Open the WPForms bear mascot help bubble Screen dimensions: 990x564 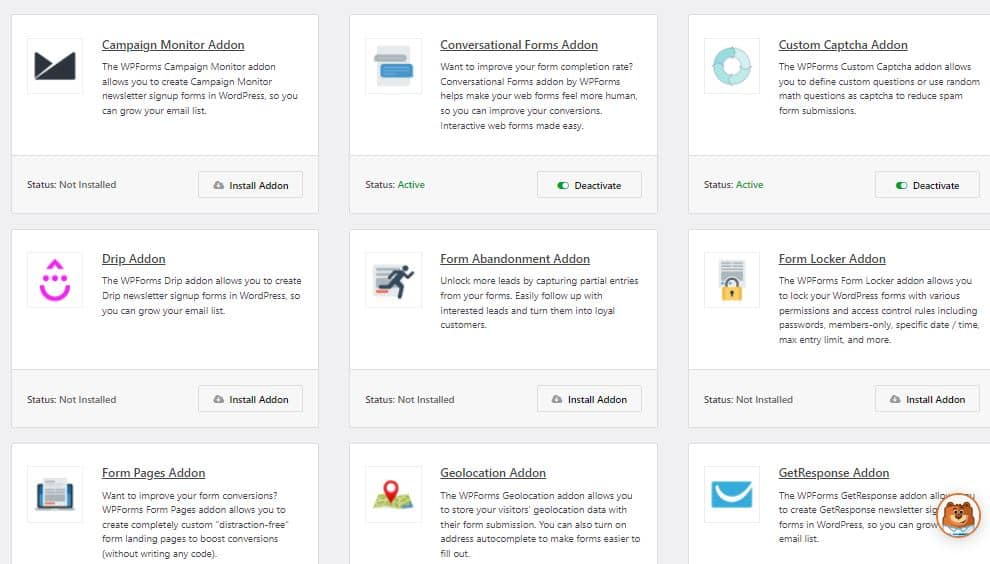pyautogui.click(x=958, y=515)
